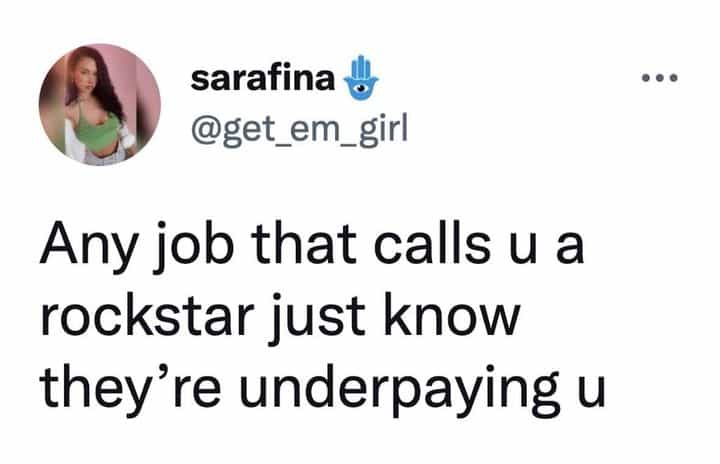This screenshot has height=464, width=720.
Task: Click the first tweet line ending 'u a'
Action: coord(312,247)
